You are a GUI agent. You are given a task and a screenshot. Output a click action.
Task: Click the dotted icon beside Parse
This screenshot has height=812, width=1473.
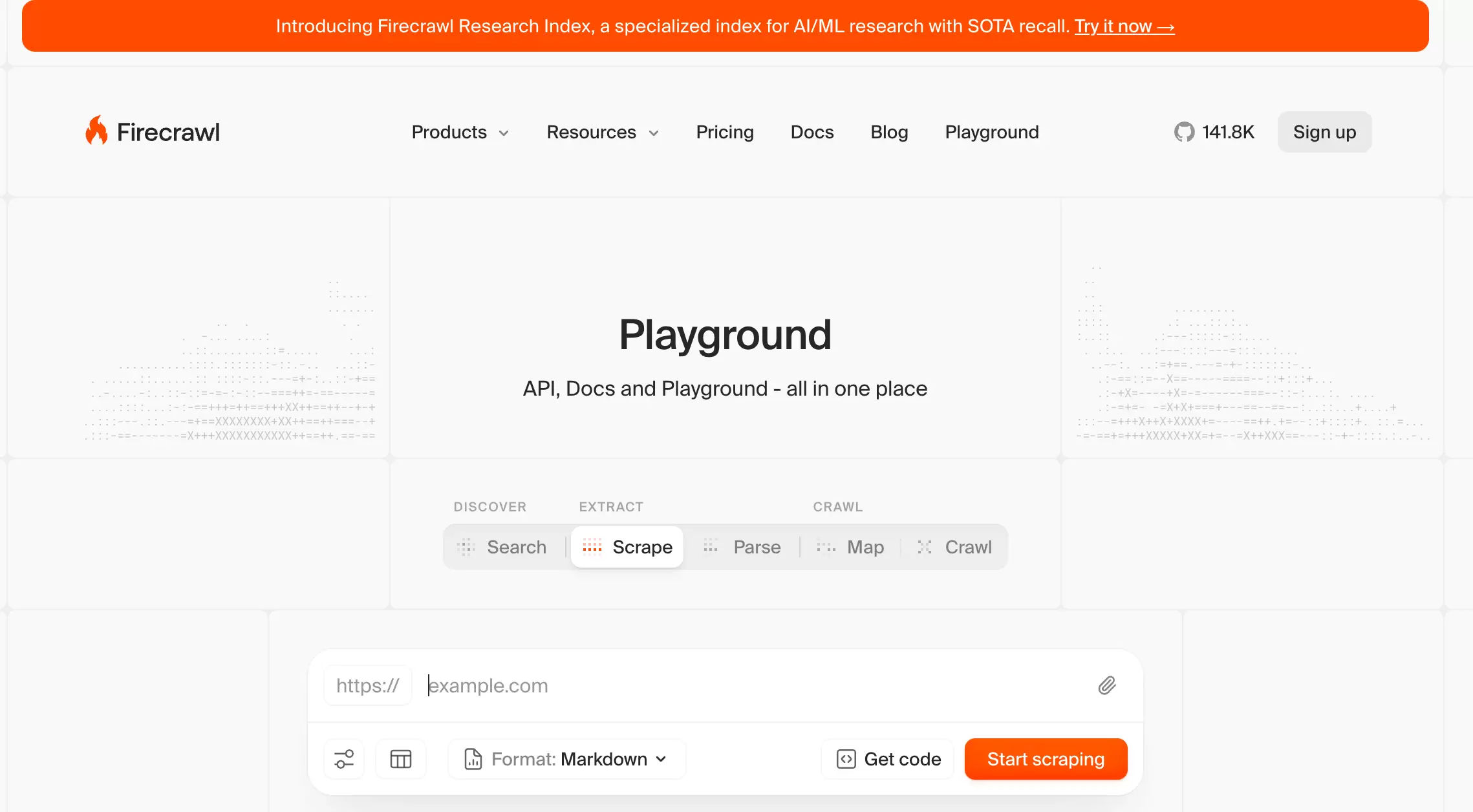pyautogui.click(x=711, y=547)
